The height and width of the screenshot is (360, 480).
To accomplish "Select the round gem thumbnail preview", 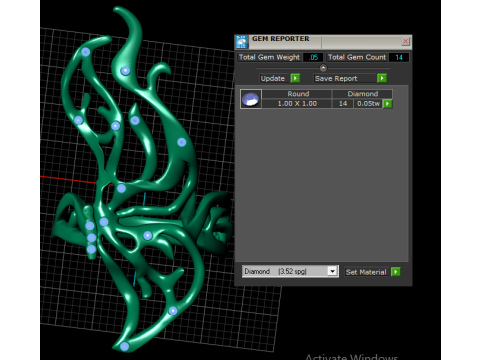I will (251, 99).
